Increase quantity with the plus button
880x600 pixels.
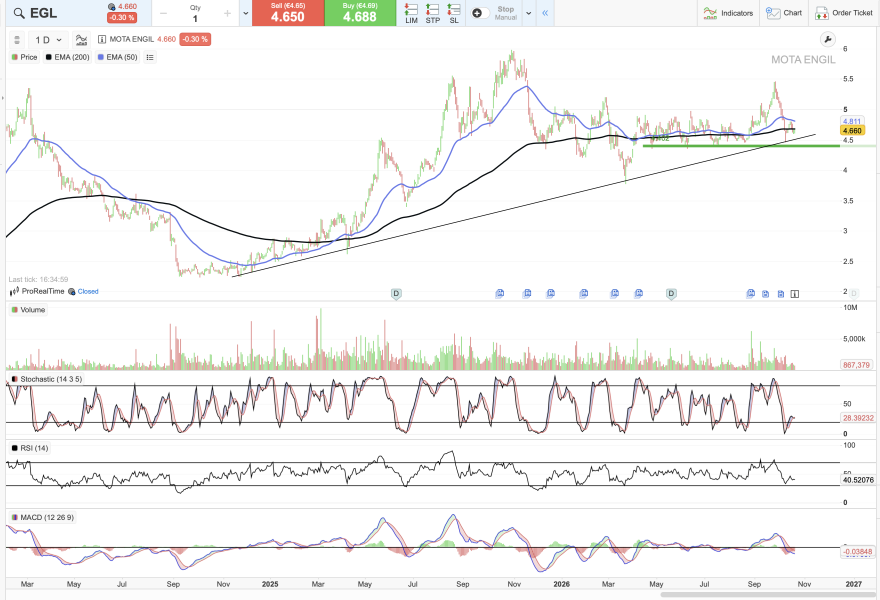(227, 13)
